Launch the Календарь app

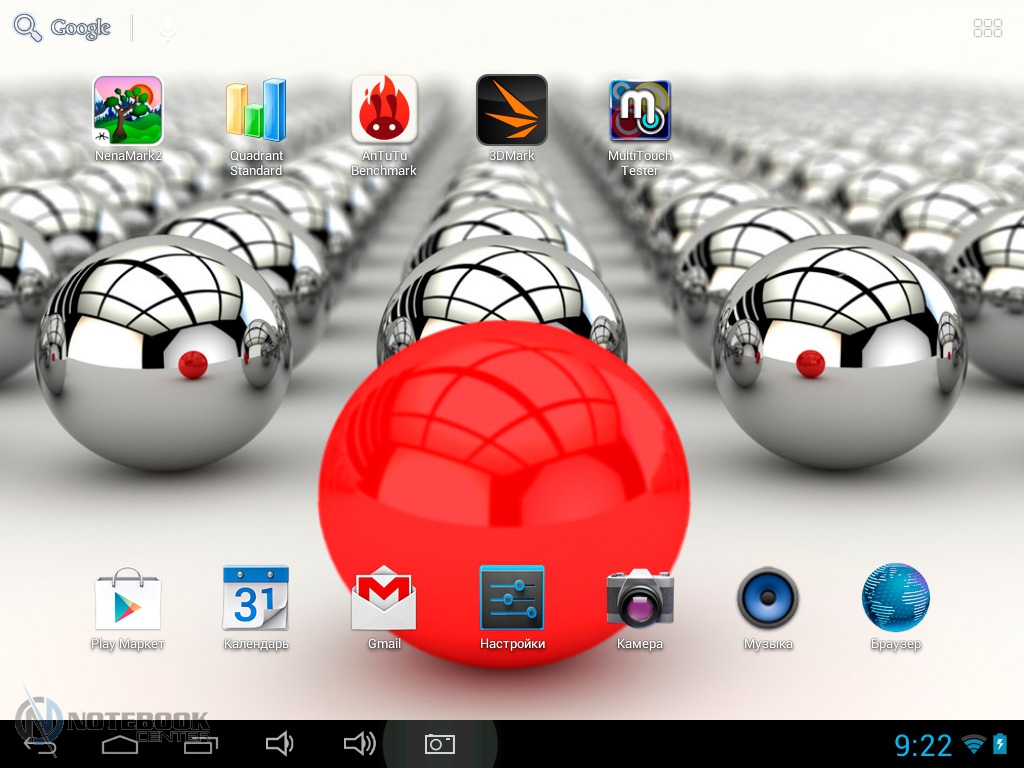pyautogui.click(x=256, y=599)
